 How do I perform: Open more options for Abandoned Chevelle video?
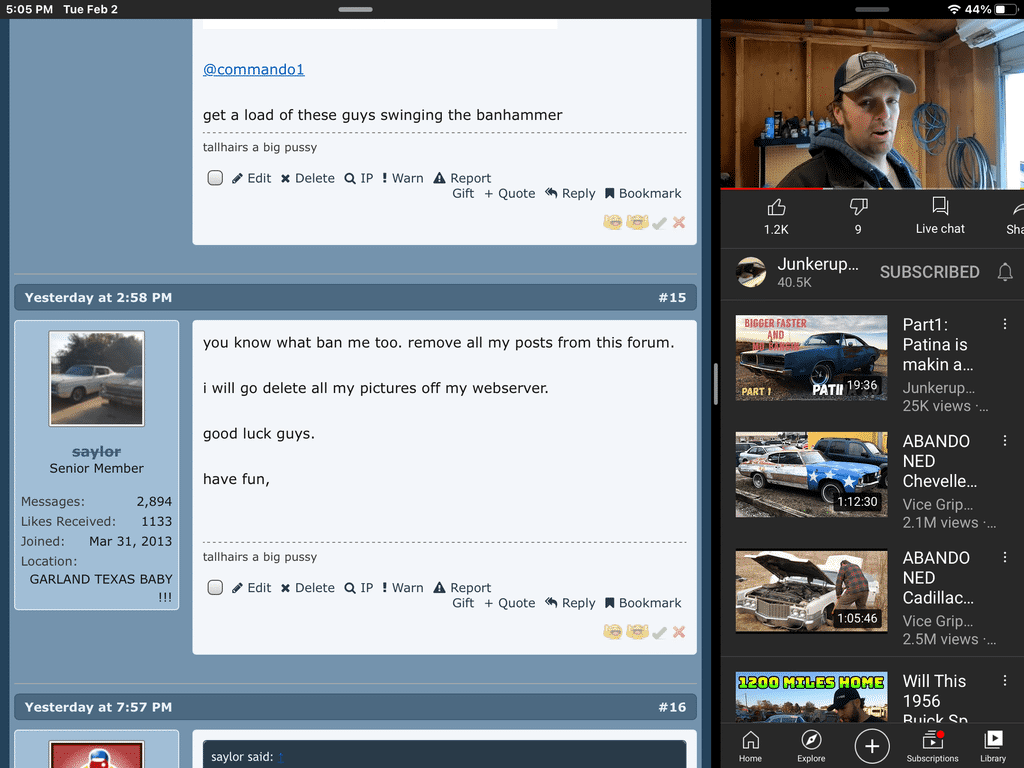(x=1005, y=441)
